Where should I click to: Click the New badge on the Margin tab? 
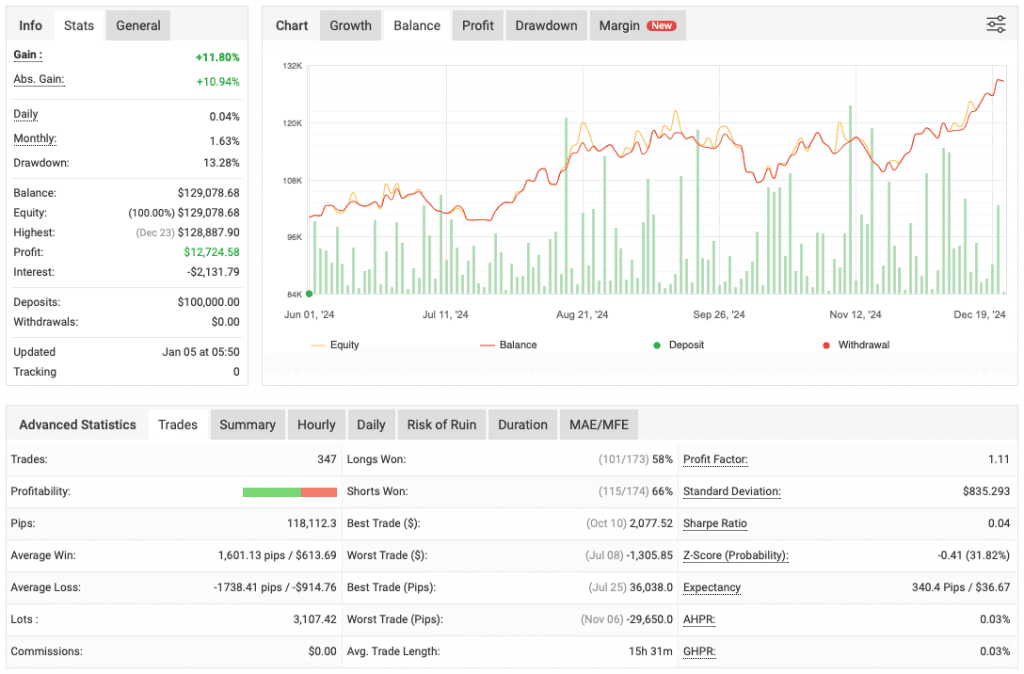663,25
